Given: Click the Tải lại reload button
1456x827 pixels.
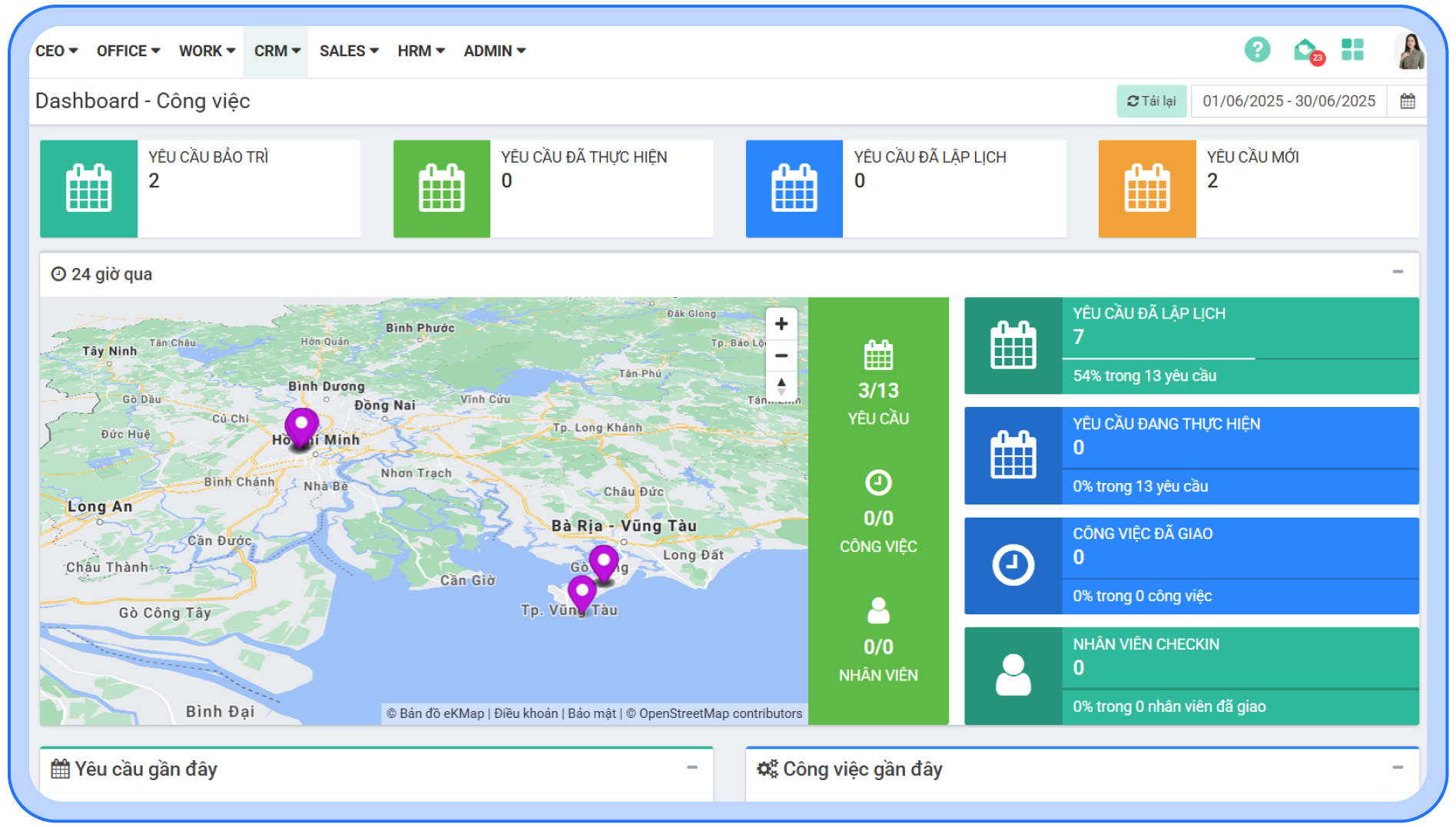Looking at the screenshot, I should click(x=1151, y=101).
